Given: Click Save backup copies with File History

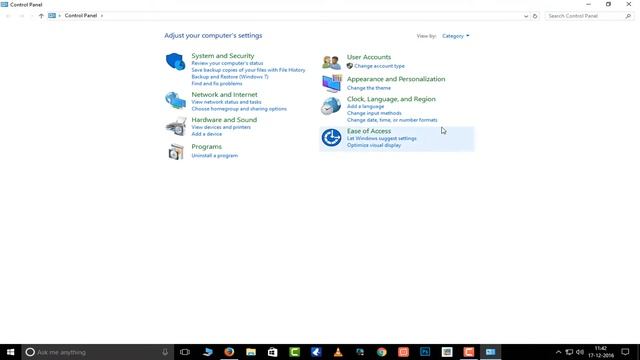Looking at the screenshot, I should tap(248, 70).
